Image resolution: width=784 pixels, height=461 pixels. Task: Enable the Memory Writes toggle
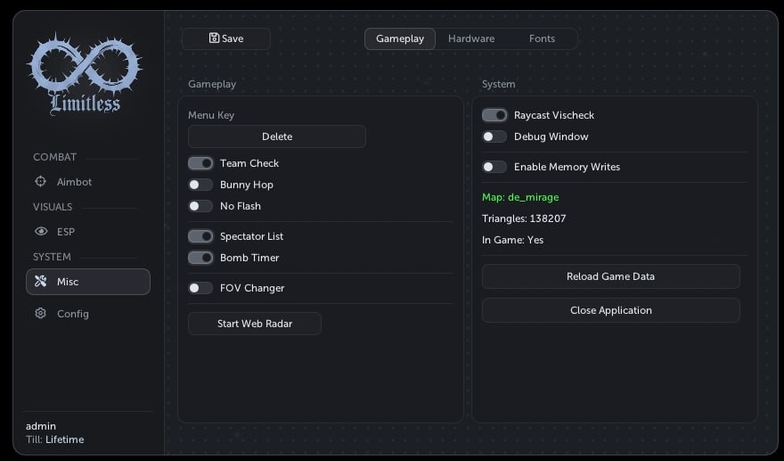(494, 167)
